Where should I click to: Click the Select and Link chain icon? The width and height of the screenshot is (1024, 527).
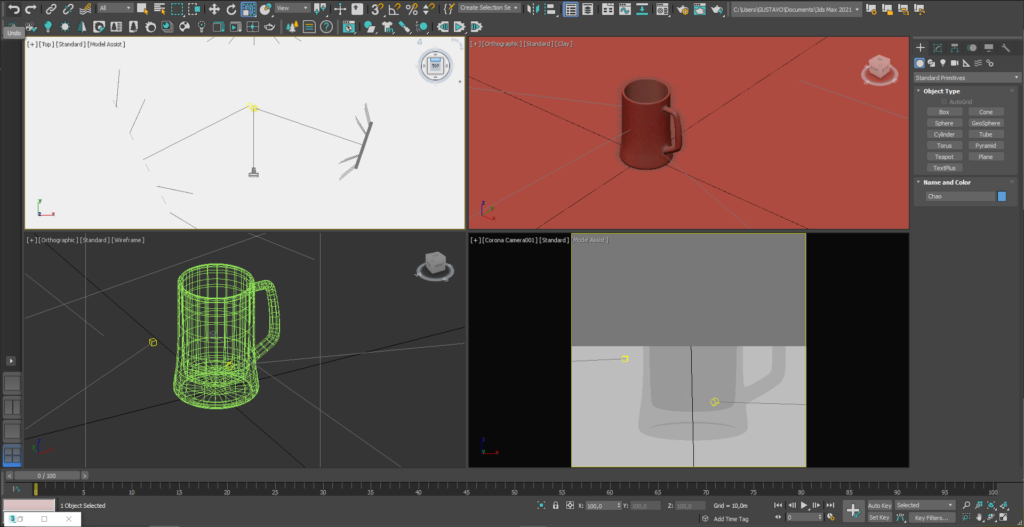click(52, 8)
